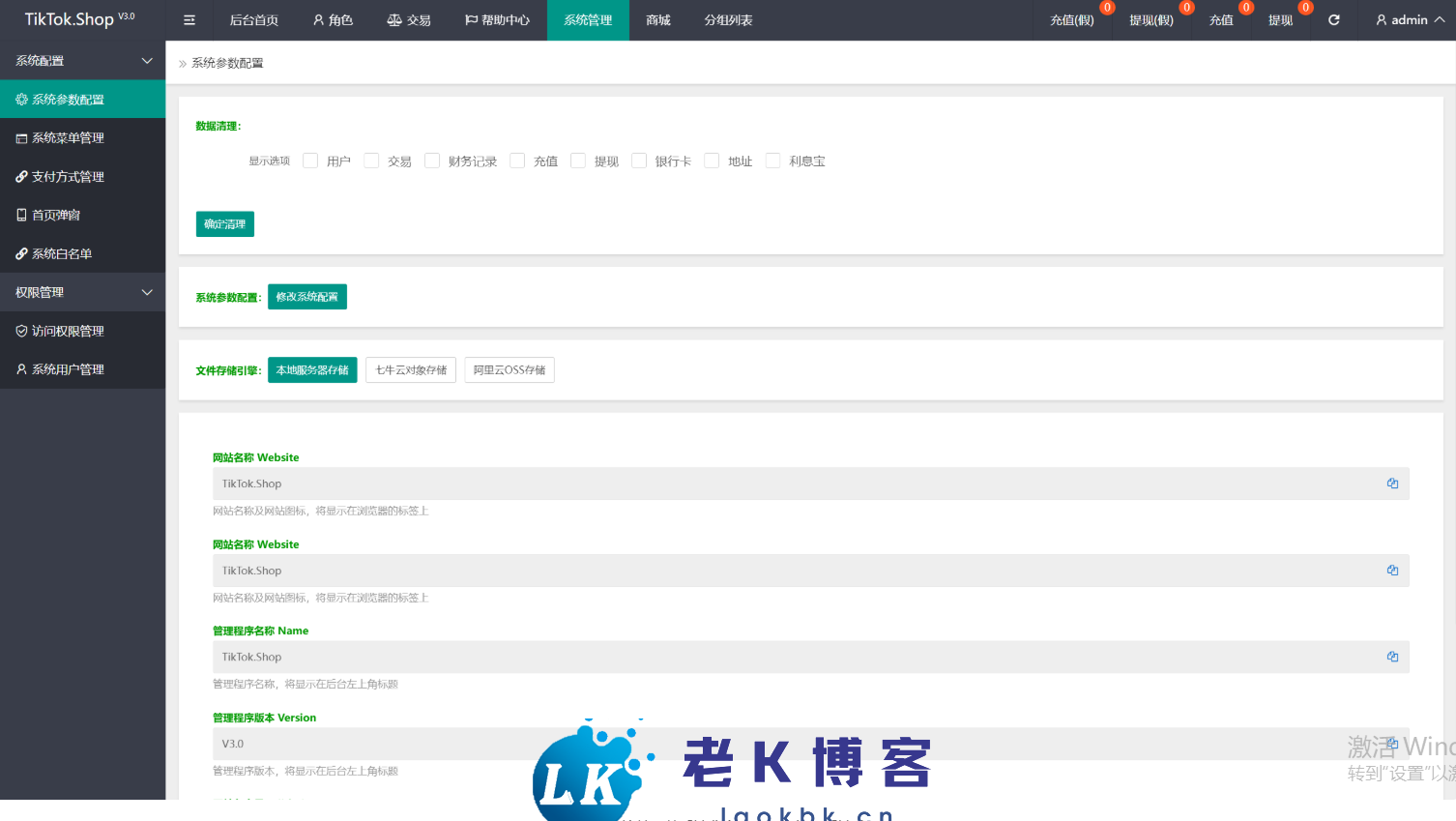The height and width of the screenshot is (821, 1456).
Task: Open 系统菜单管理 in sidebar
Action: [x=68, y=138]
